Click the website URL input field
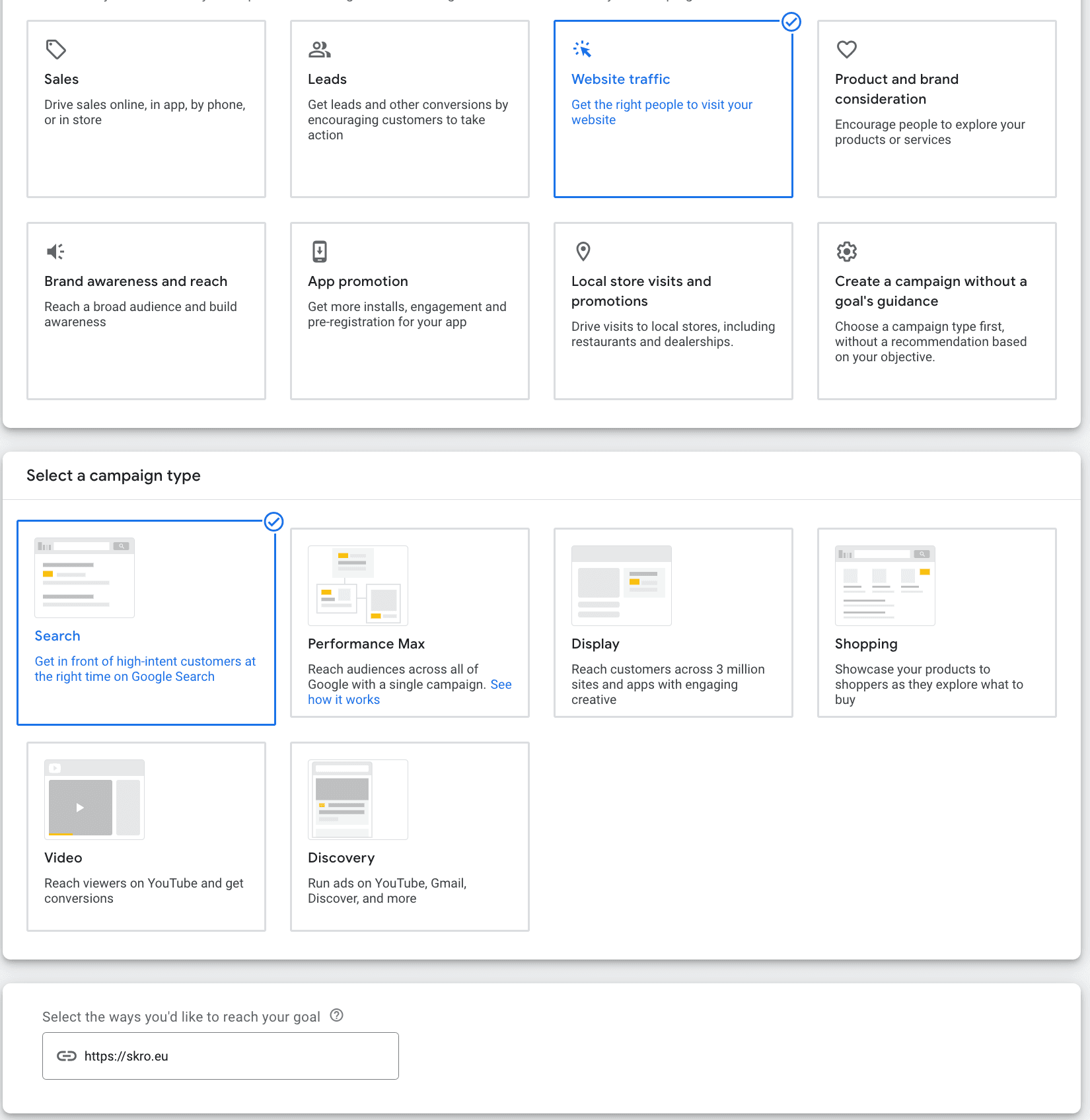Viewport: 1090px width, 1120px height. [221, 1056]
